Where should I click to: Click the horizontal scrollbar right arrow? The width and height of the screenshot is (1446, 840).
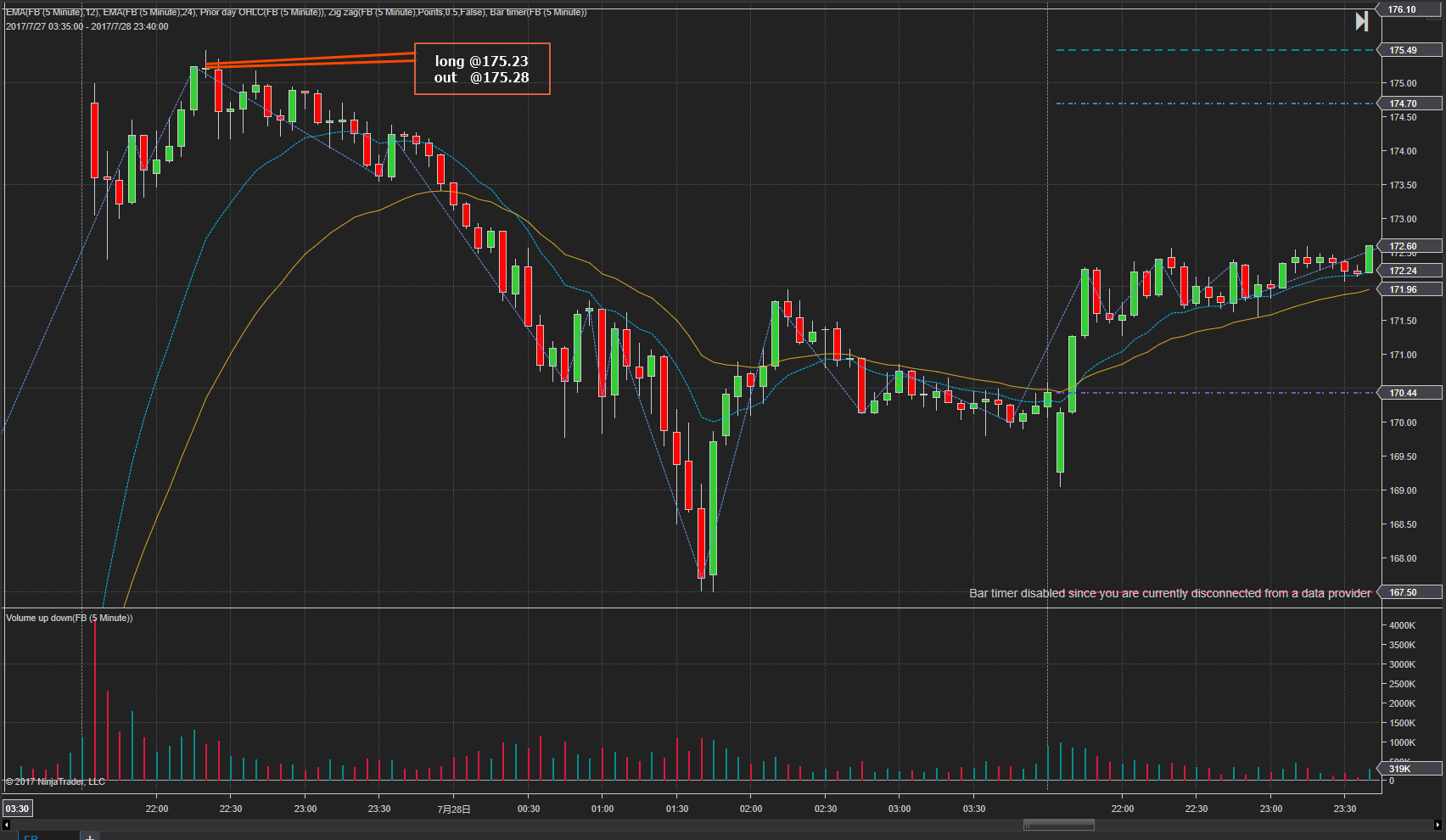coord(1438,825)
